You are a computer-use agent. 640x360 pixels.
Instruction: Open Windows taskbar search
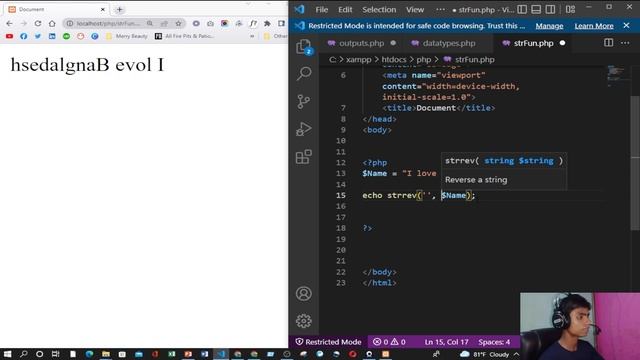point(24,354)
